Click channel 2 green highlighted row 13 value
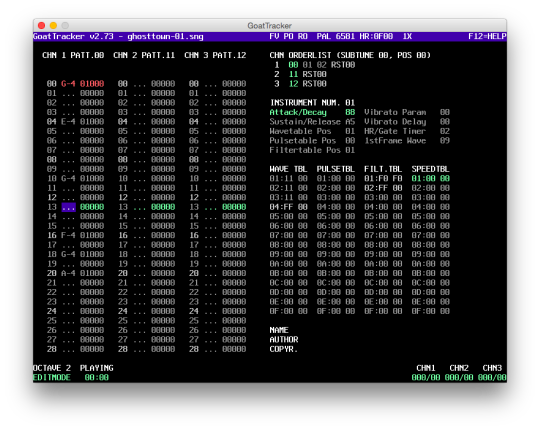This screenshot has height=430, width=540. (x=163, y=207)
